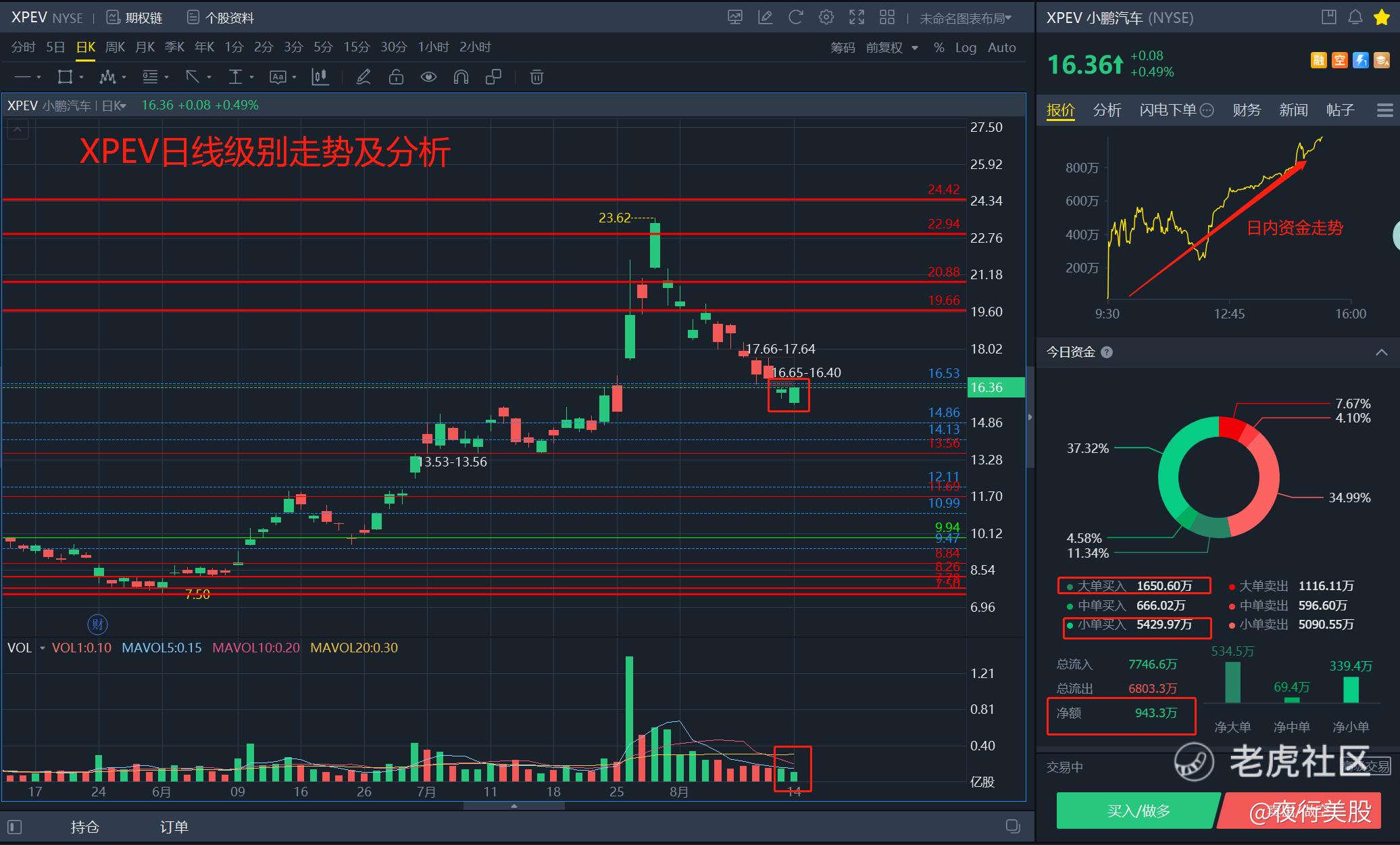
Task: Click the copy drawings overlap icon
Action: (x=493, y=77)
